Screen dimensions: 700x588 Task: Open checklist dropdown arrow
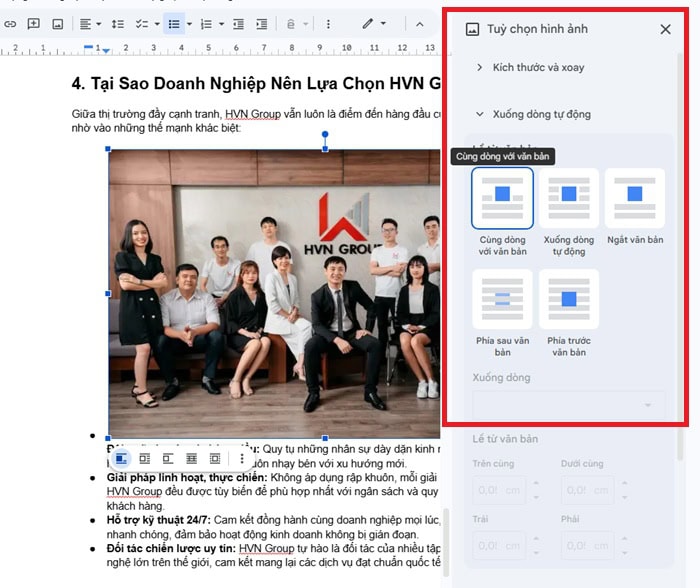point(157,24)
